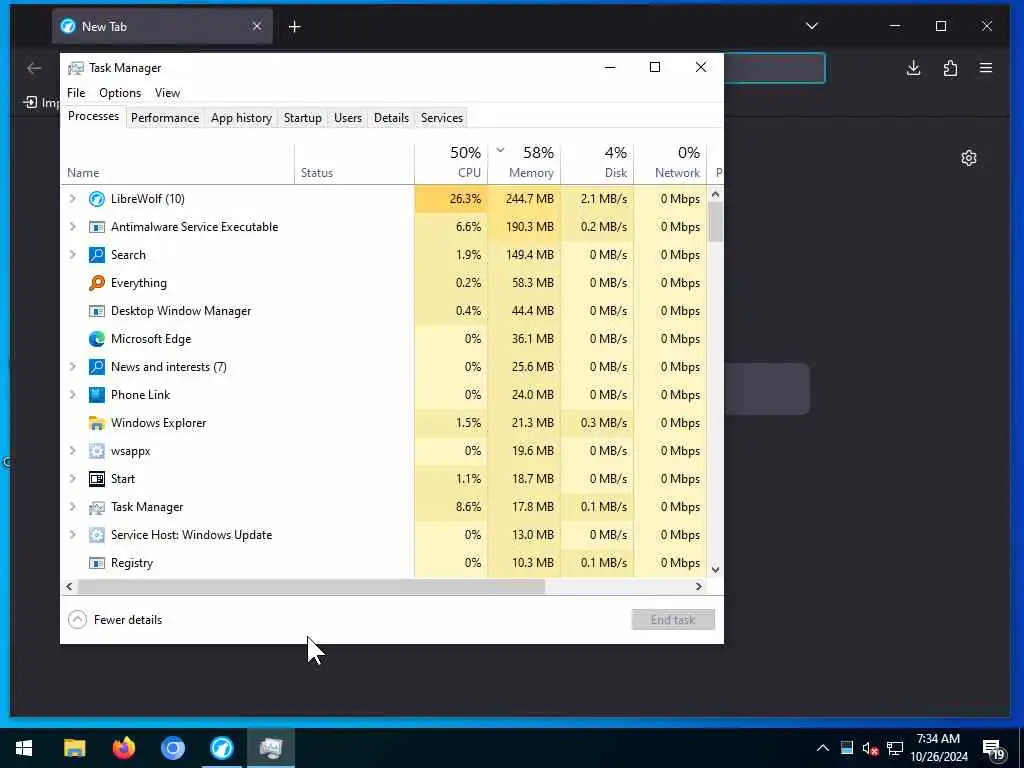Sort processes by CPU column
This screenshot has height=768, width=1024.
coord(451,163)
